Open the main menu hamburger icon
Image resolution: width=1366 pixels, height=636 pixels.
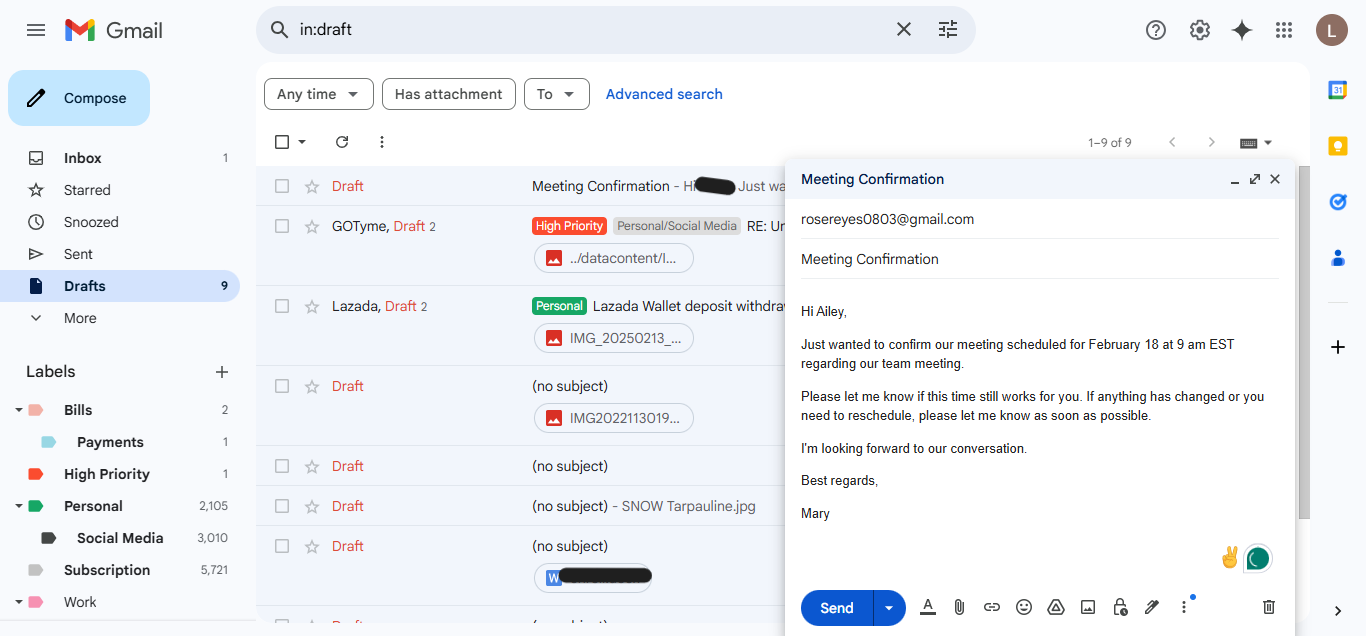(x=36, y=30)
